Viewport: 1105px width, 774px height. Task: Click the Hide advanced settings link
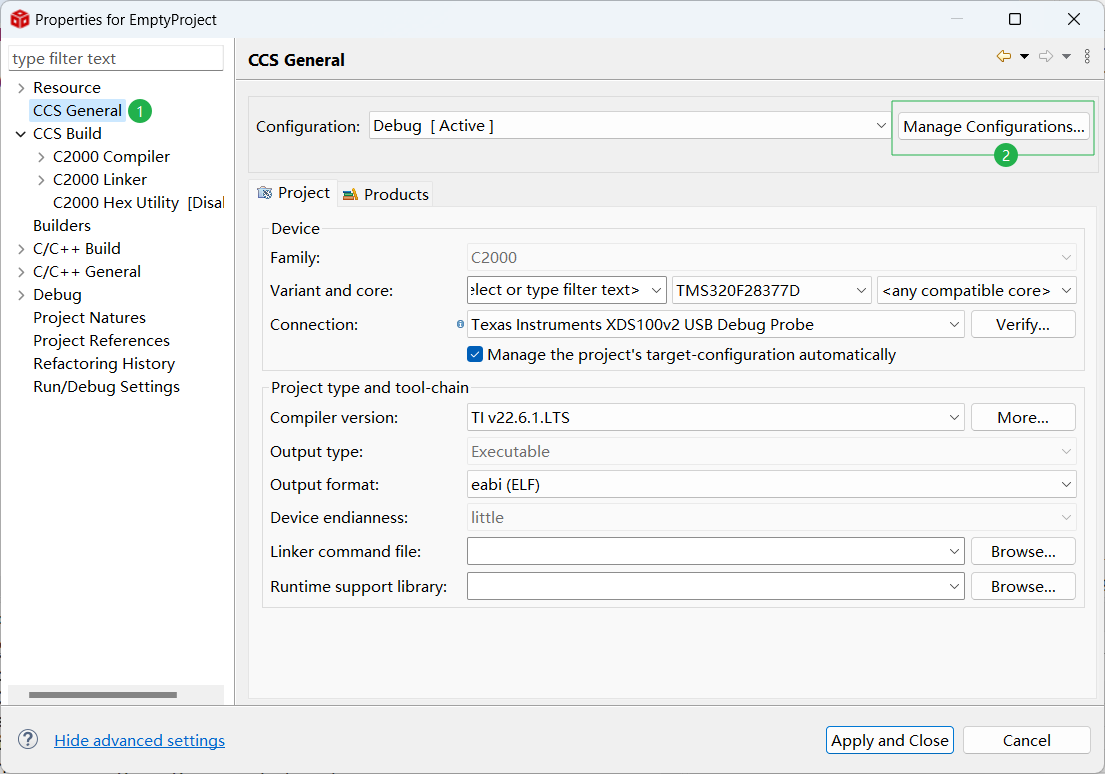(139, 740)
